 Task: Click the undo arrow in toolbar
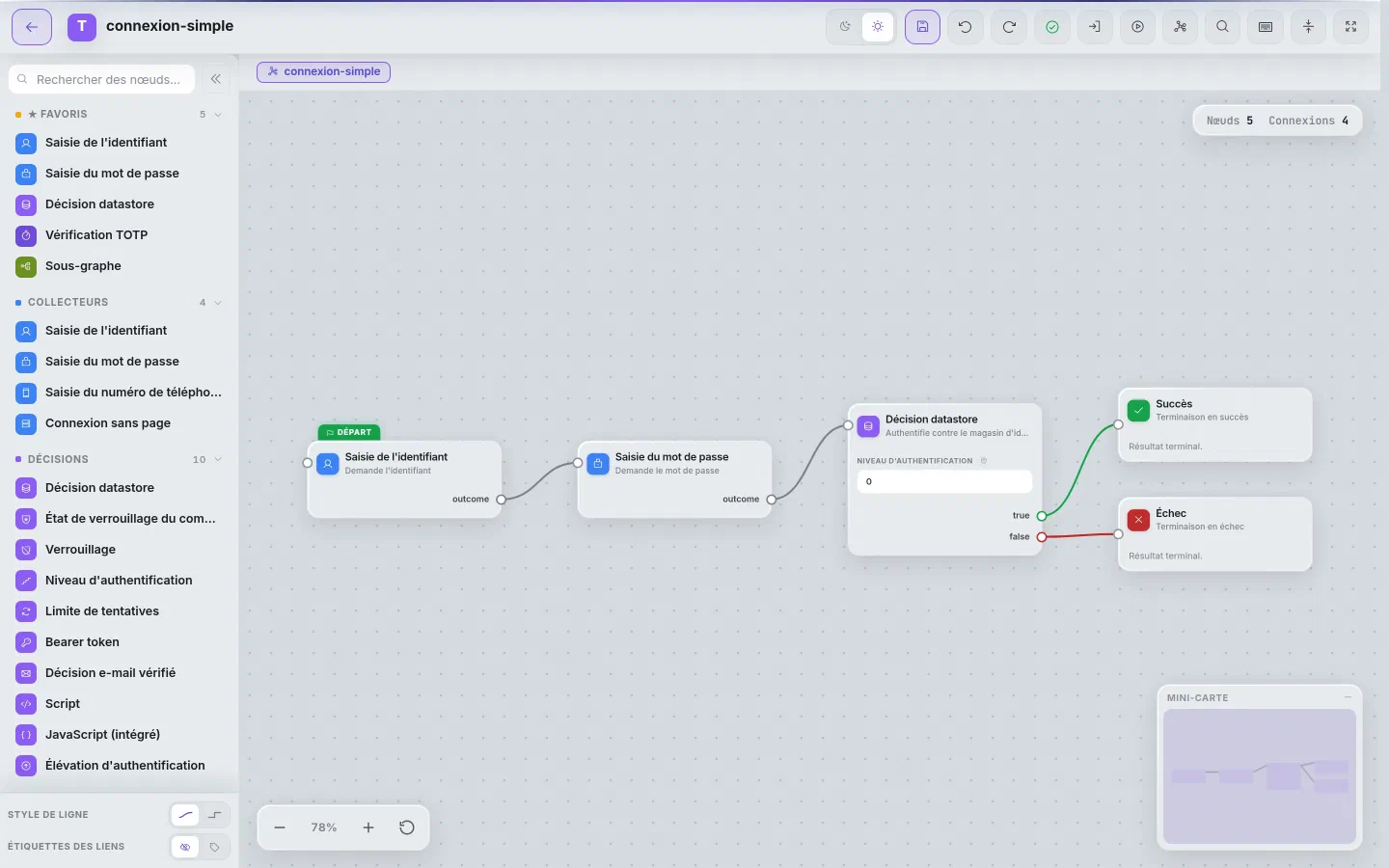click(965, 27)
